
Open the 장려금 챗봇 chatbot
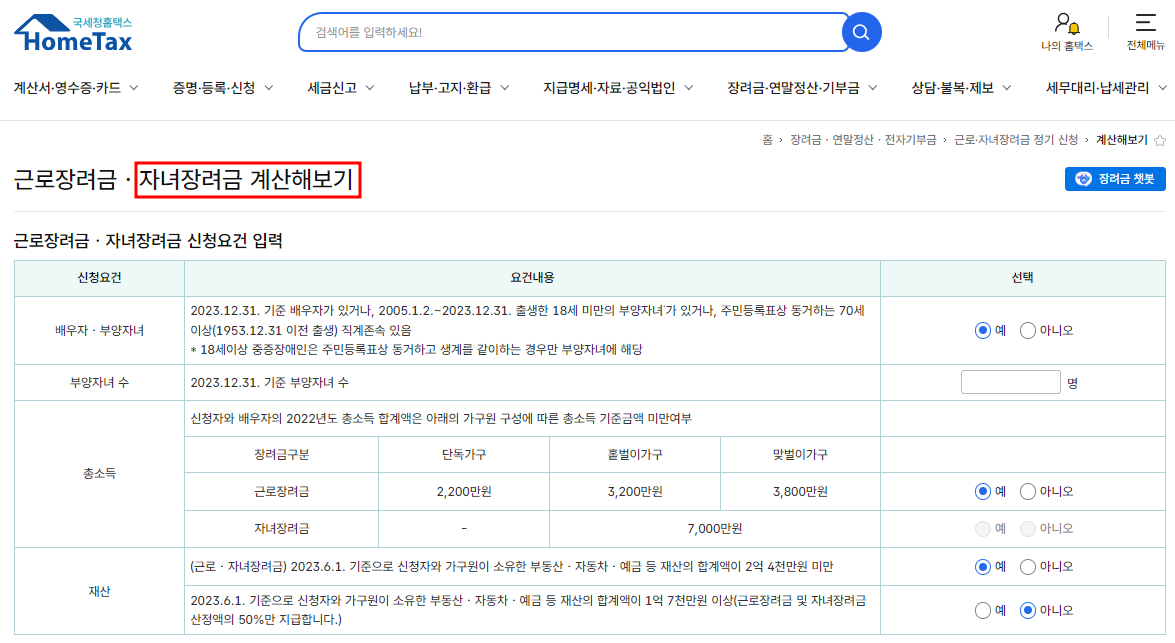pyautogui.click(x=1115, y=178)
